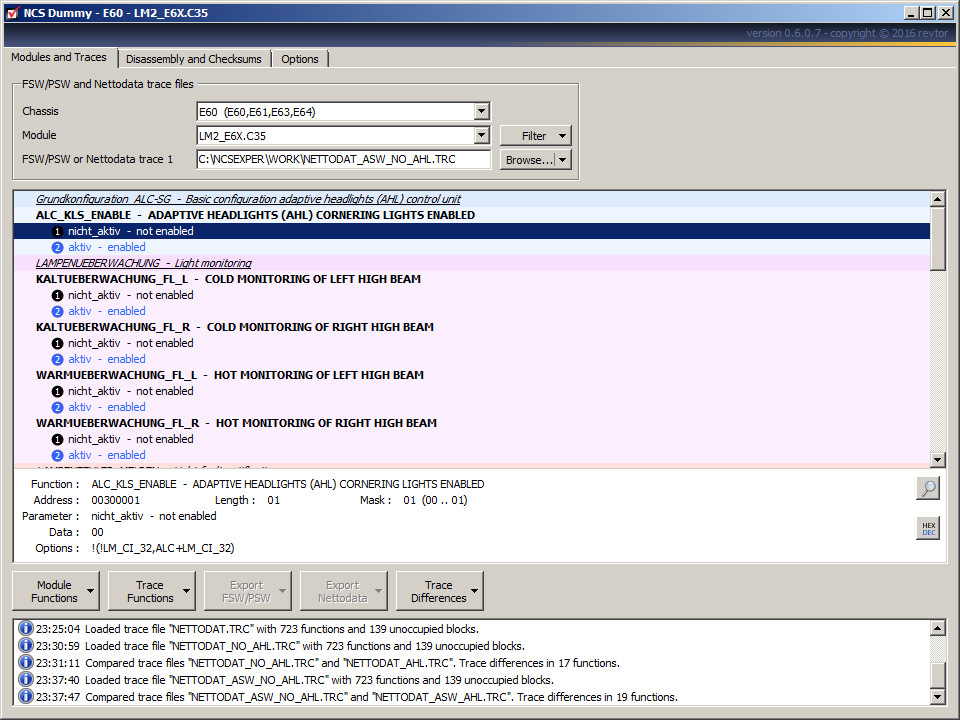Select nicht_aktiv under KALTUEBERWACHUNG_FL_L
The width and height of the screenshot is (960, 720).
pos(471,295)
